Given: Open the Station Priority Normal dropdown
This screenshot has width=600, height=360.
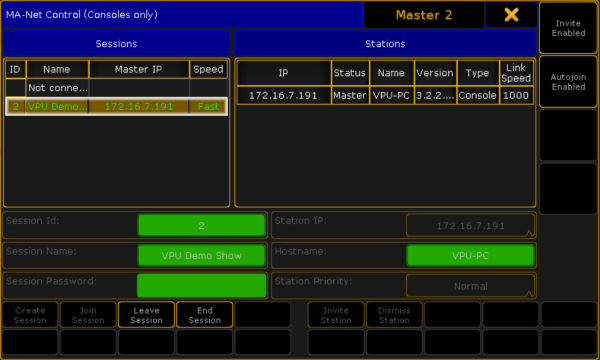Looking at the screenshot, I should 470,286.
